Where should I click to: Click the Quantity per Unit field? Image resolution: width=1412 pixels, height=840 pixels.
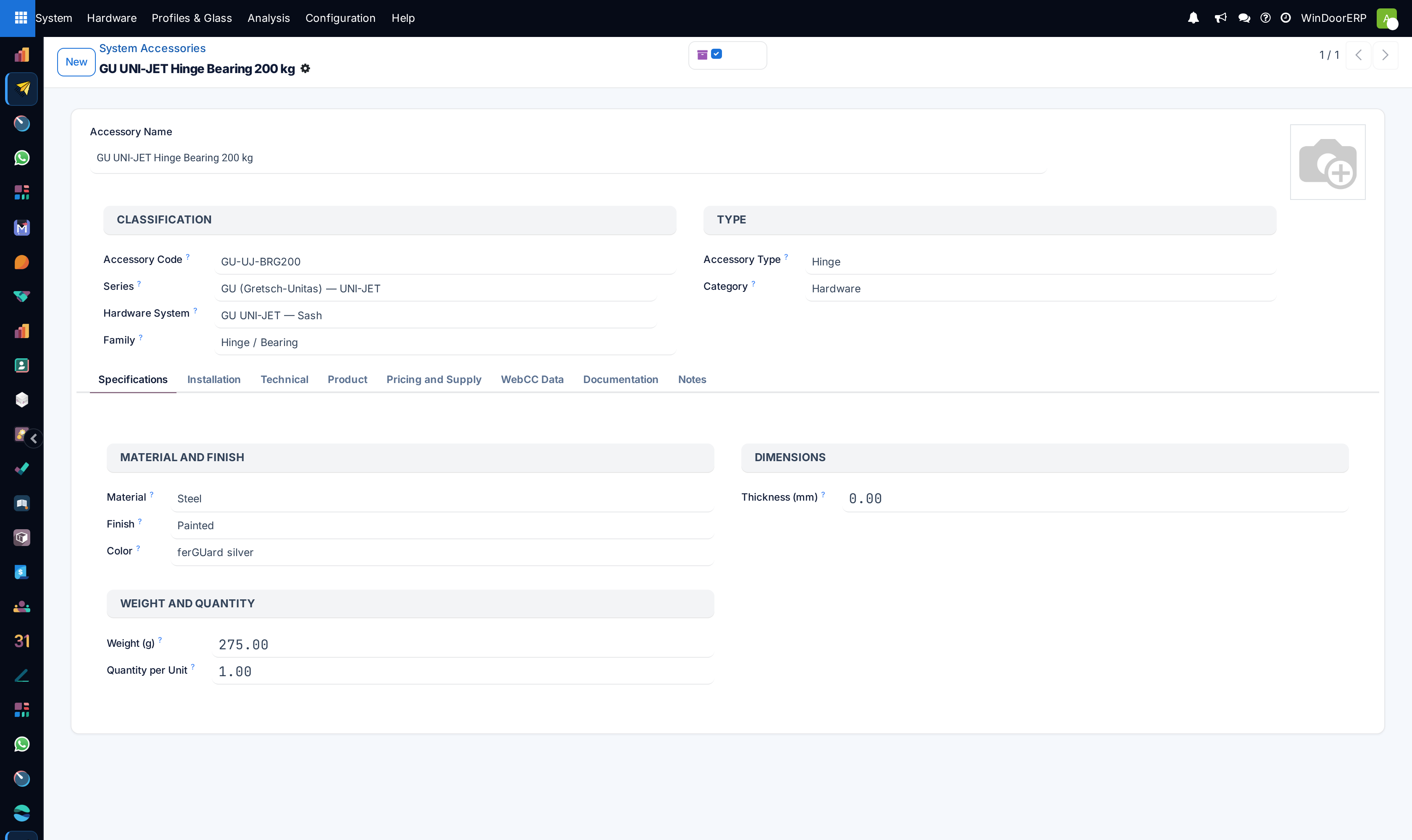pos(463,672)
